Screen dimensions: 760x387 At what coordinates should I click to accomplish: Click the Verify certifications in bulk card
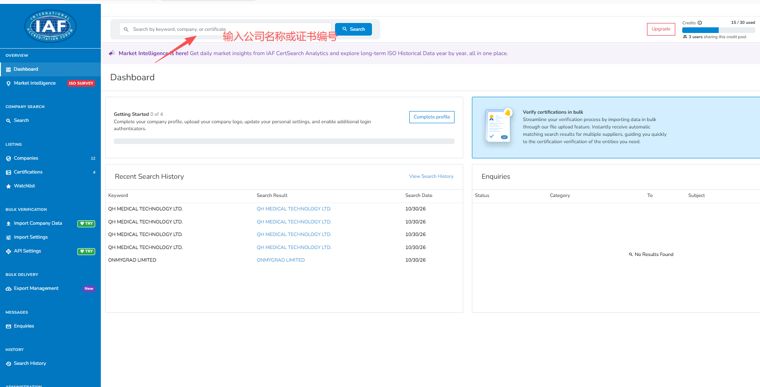point(616,128)
